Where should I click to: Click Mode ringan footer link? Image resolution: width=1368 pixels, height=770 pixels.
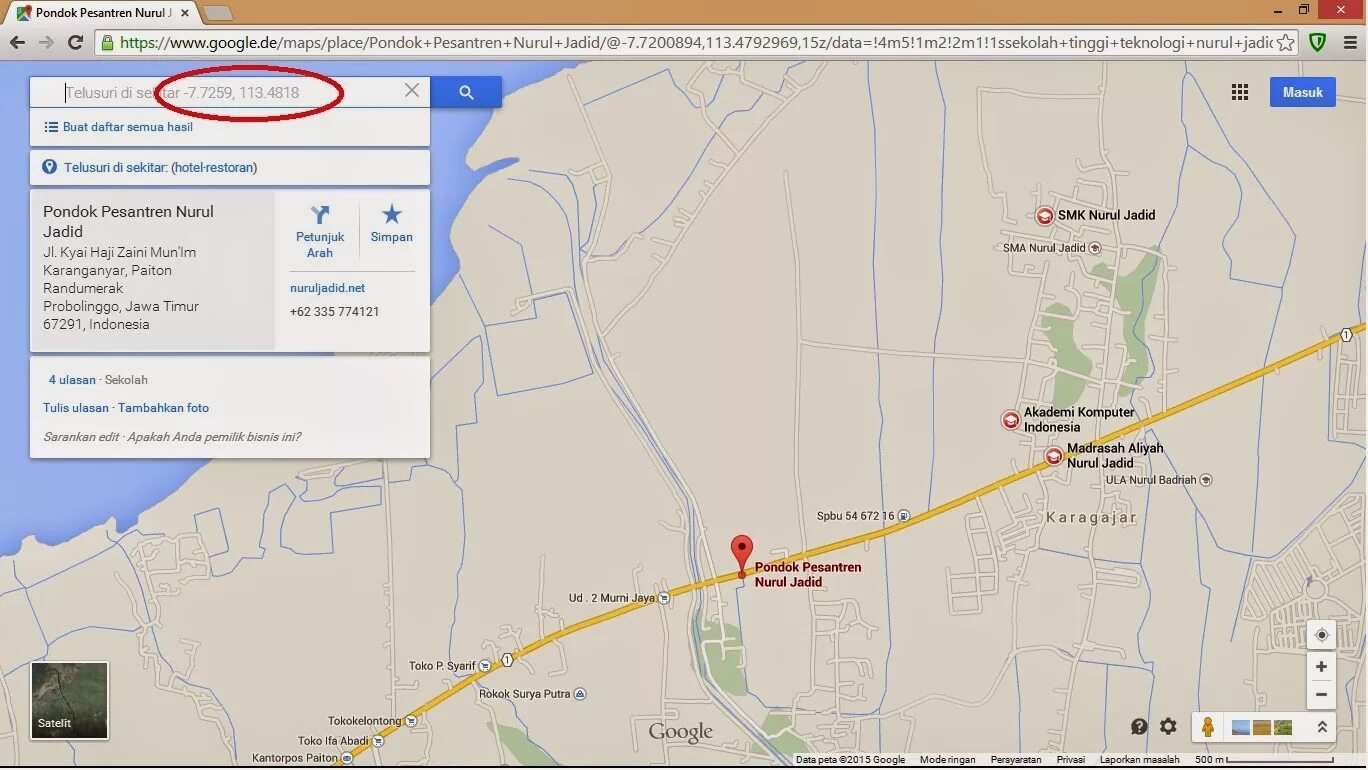[x=947, y=760]
